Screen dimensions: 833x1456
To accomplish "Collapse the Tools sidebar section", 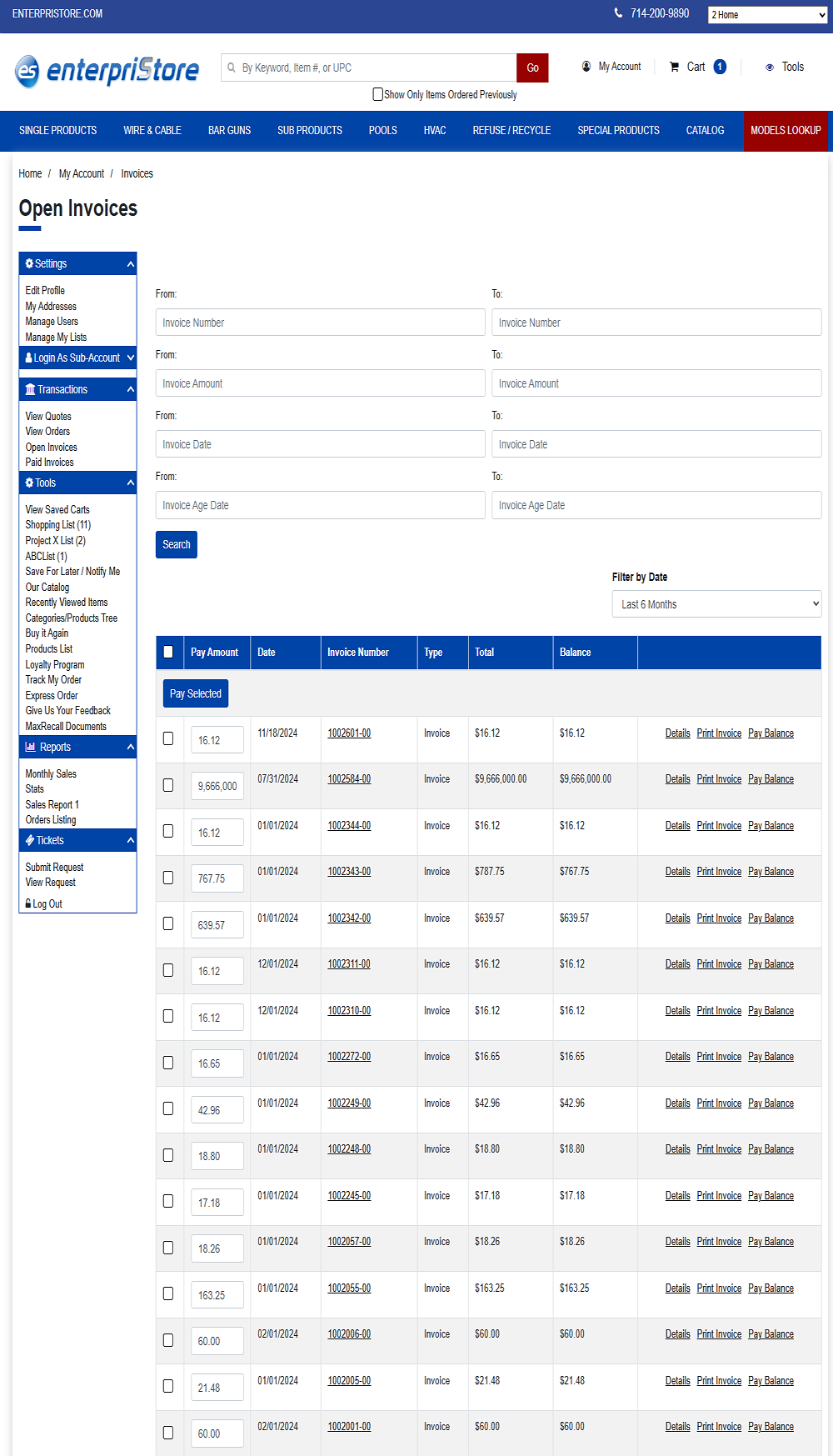I will (x=131, y=483).
